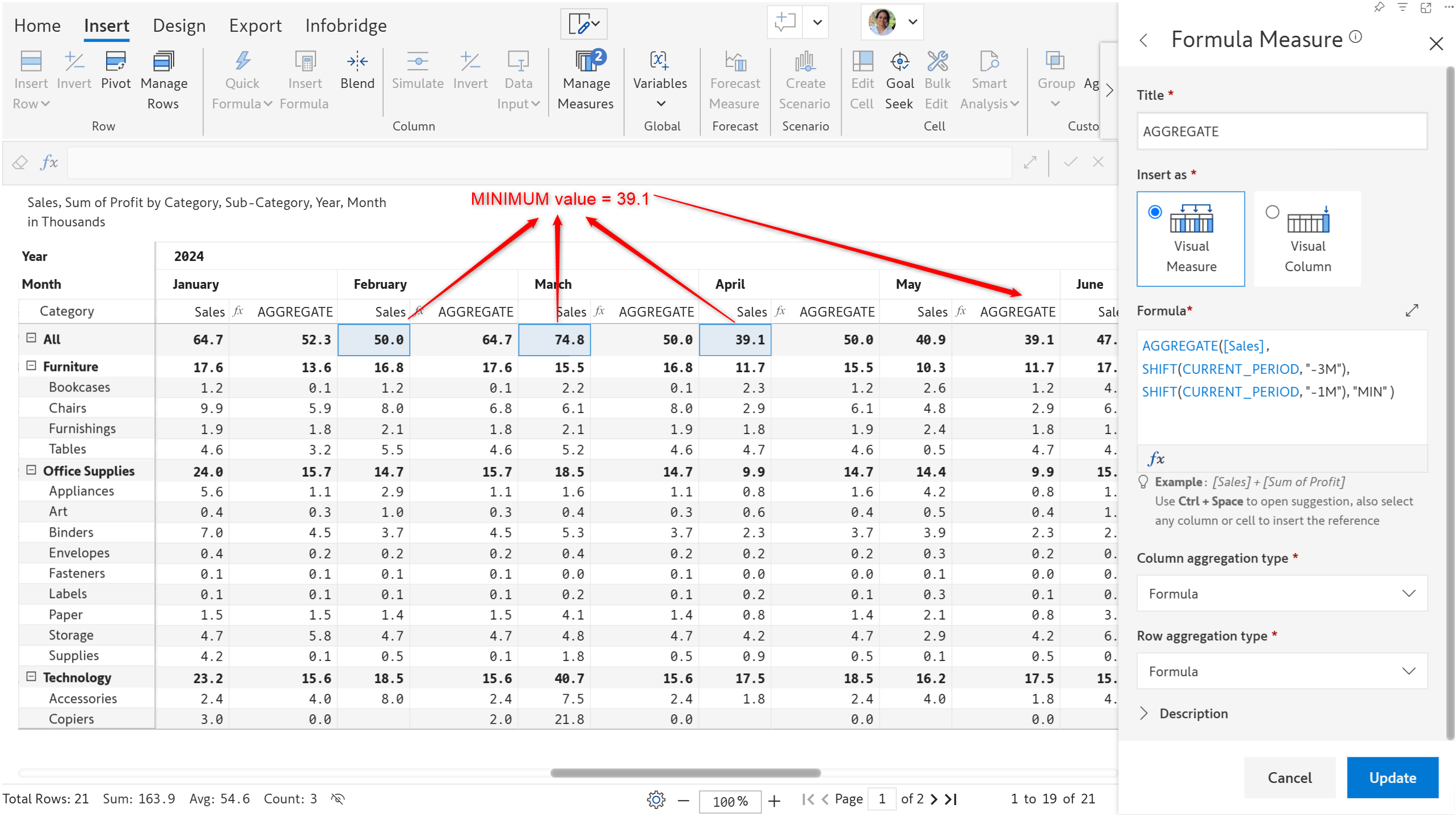Select Visual Column radio option
The image size is (1456, 817).
tap(1273, 212)
